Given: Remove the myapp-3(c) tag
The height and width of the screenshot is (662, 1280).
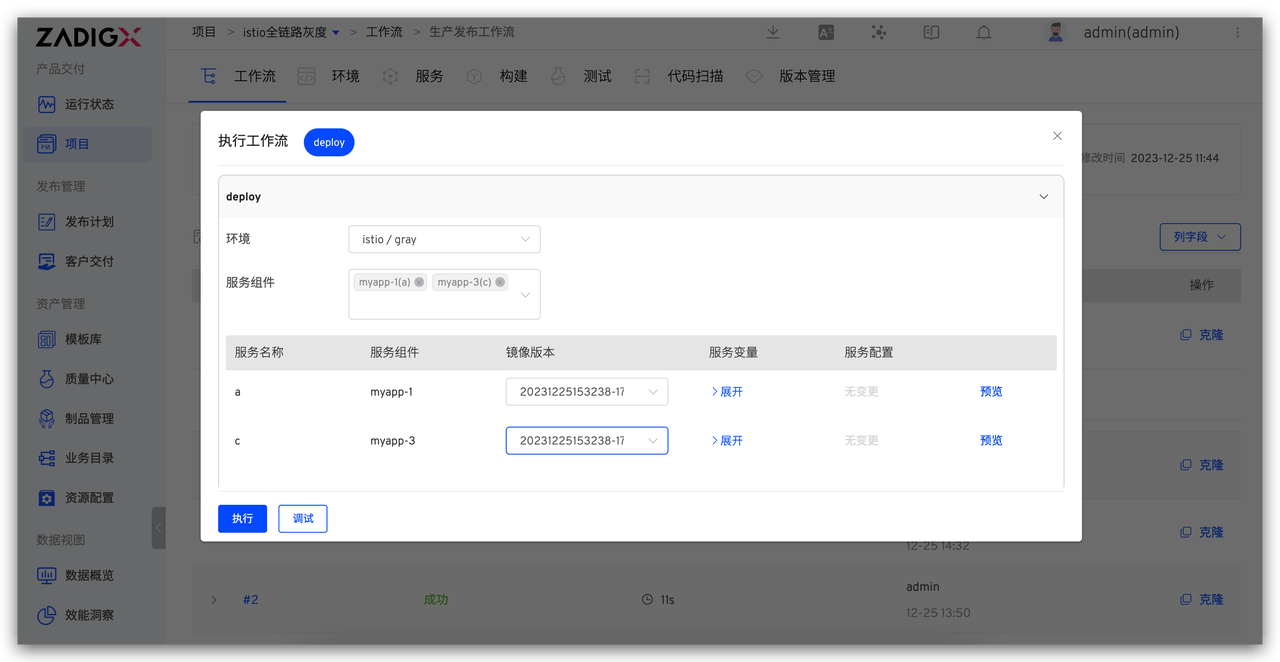Looking at the screenshot, I should coord(500,283).
